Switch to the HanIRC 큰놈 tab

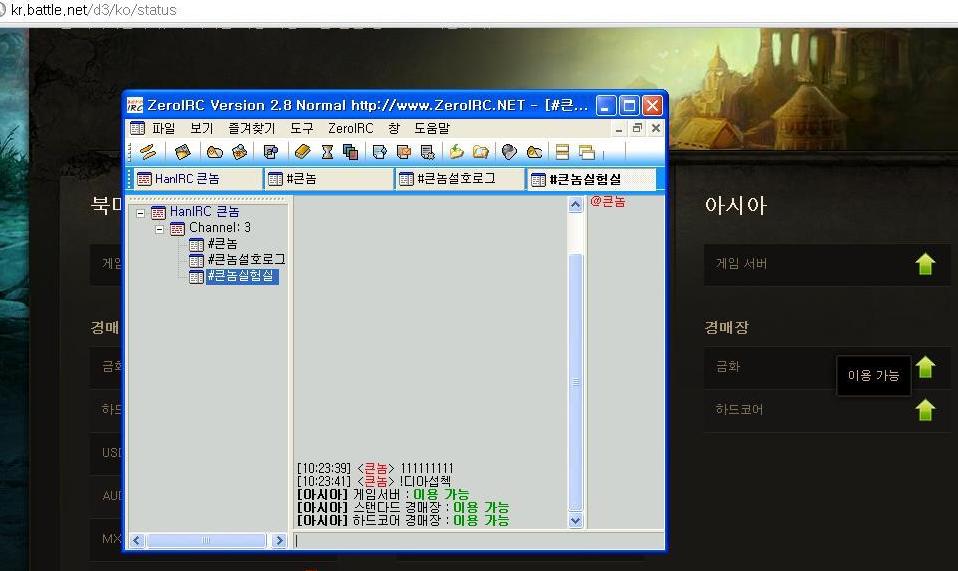pyautogui.click(x=197, y=179)
